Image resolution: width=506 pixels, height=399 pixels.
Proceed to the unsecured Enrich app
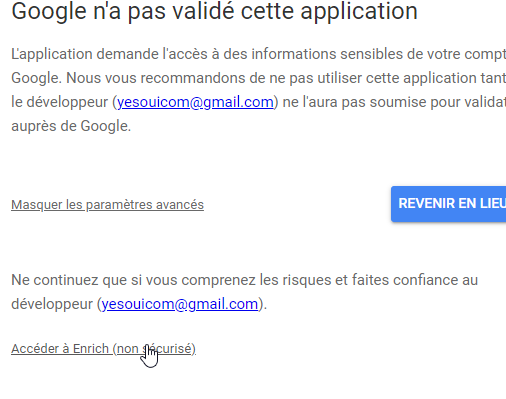104,349
